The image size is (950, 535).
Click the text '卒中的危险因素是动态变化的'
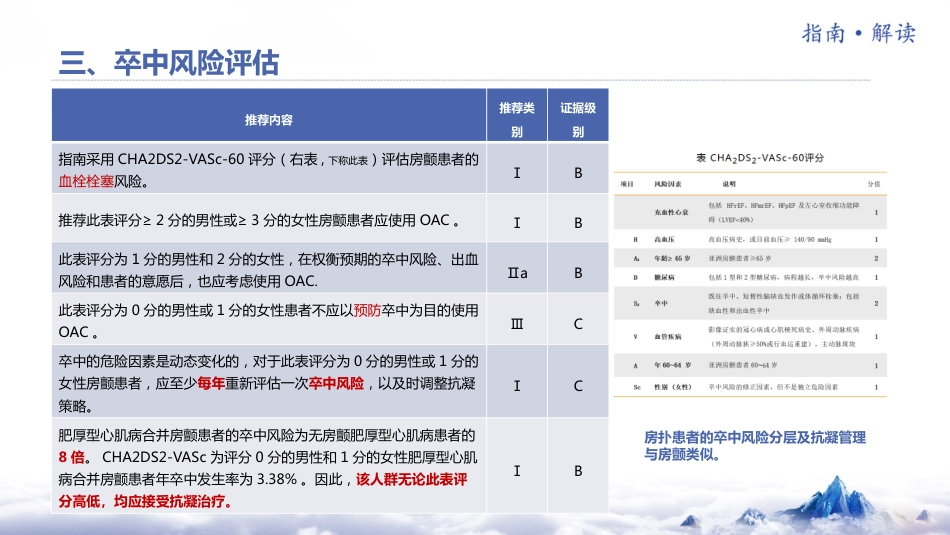click(149, 362)
